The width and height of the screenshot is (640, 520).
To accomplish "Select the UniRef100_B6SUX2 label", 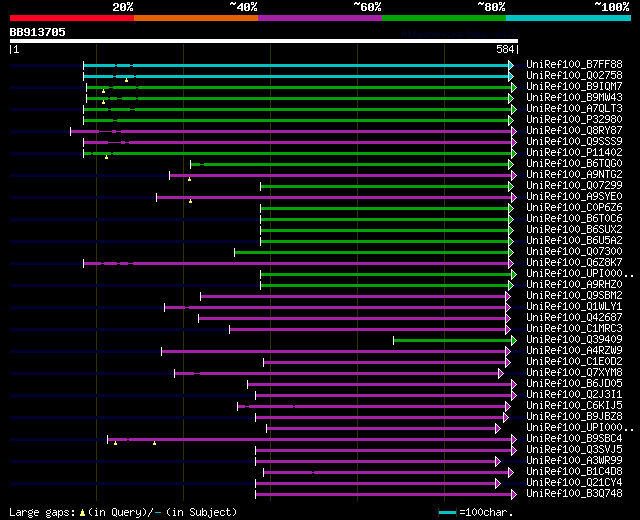I will click(x=574, y=230).
